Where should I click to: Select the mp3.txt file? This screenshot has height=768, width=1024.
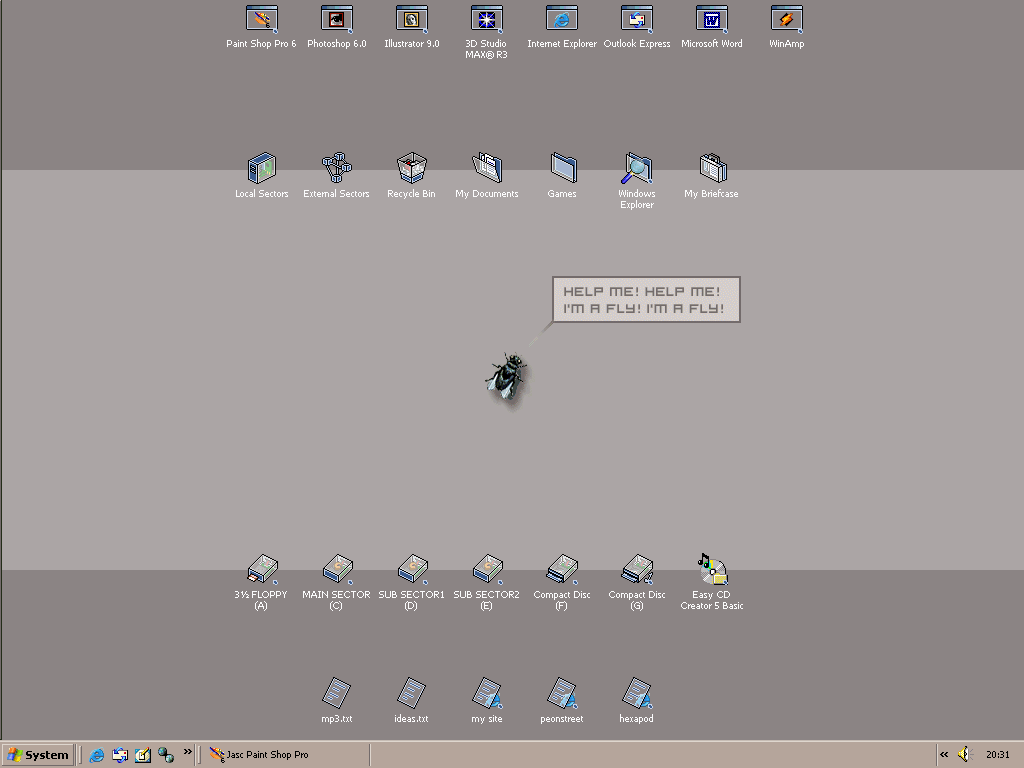(337, 693)
